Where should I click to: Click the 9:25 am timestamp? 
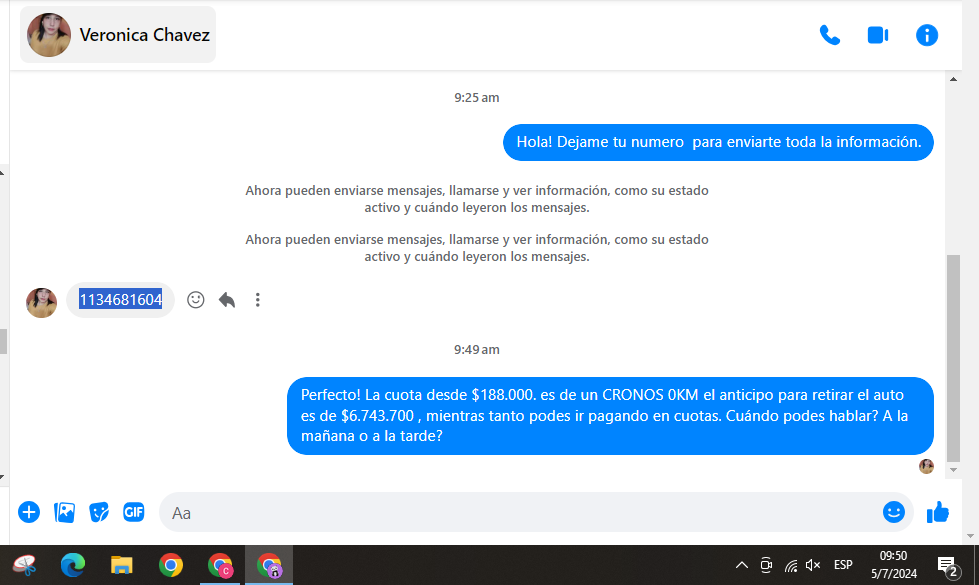click(x=476, y=97)
